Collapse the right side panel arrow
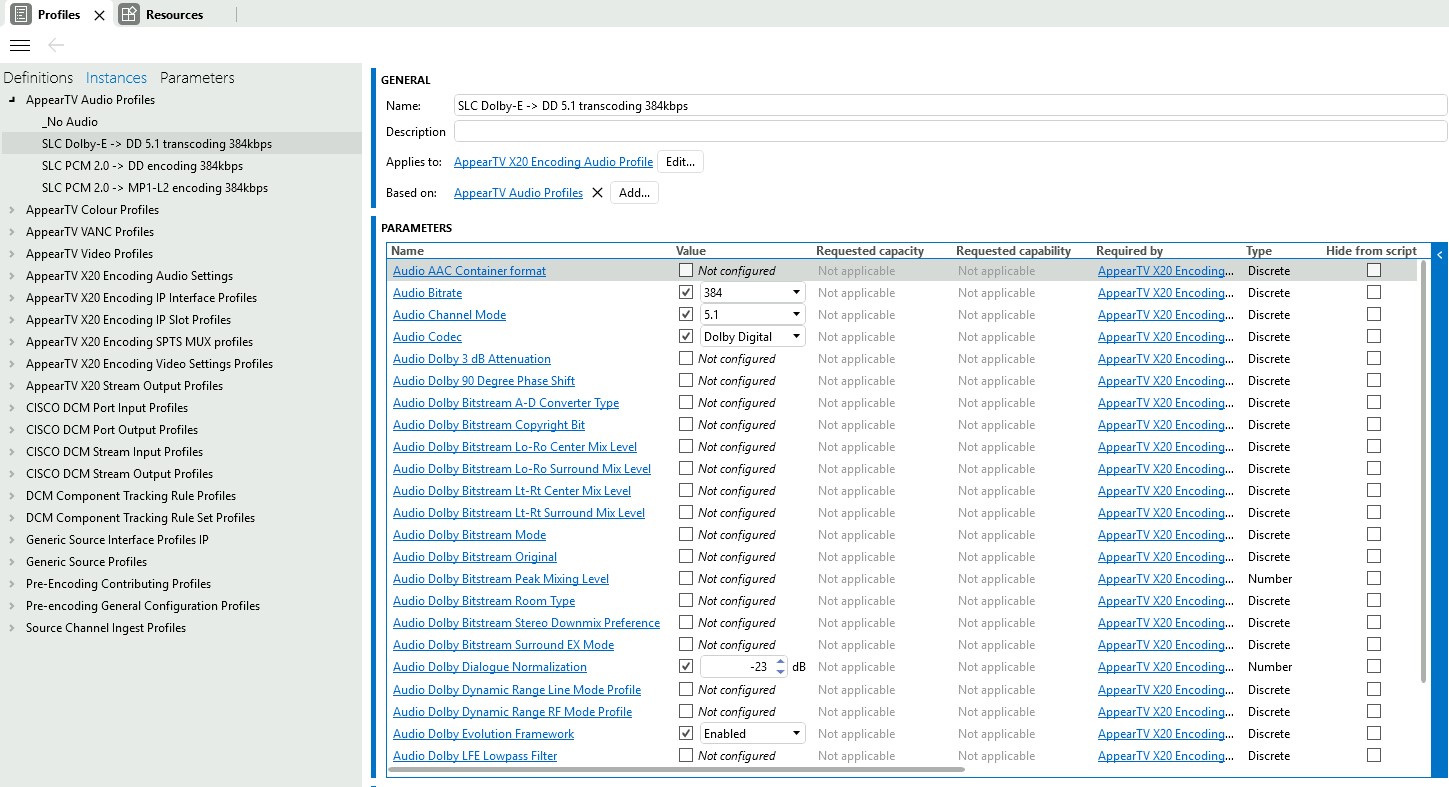 (1439, 256)
